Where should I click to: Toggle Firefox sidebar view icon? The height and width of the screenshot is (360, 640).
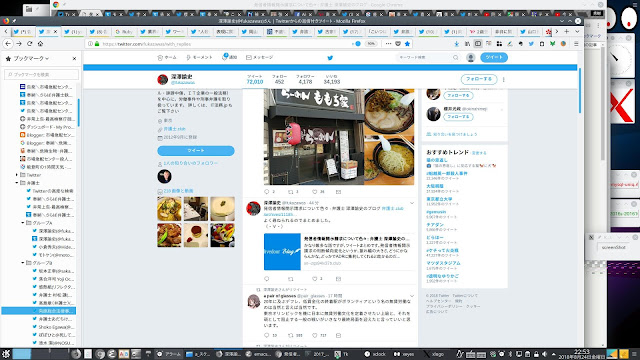[x=478, y=44]
